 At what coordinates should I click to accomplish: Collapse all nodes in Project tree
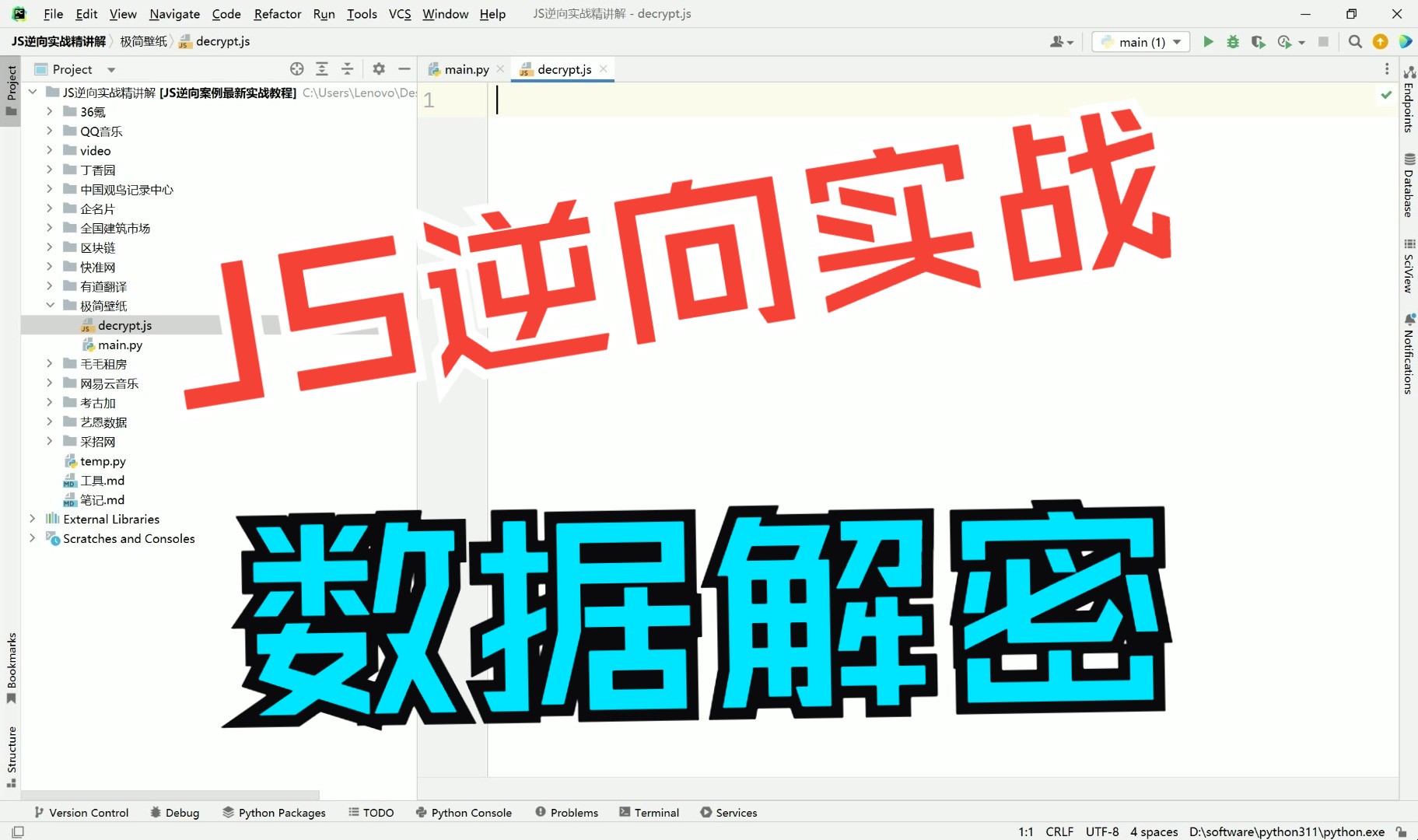click(x=346, y=68)
